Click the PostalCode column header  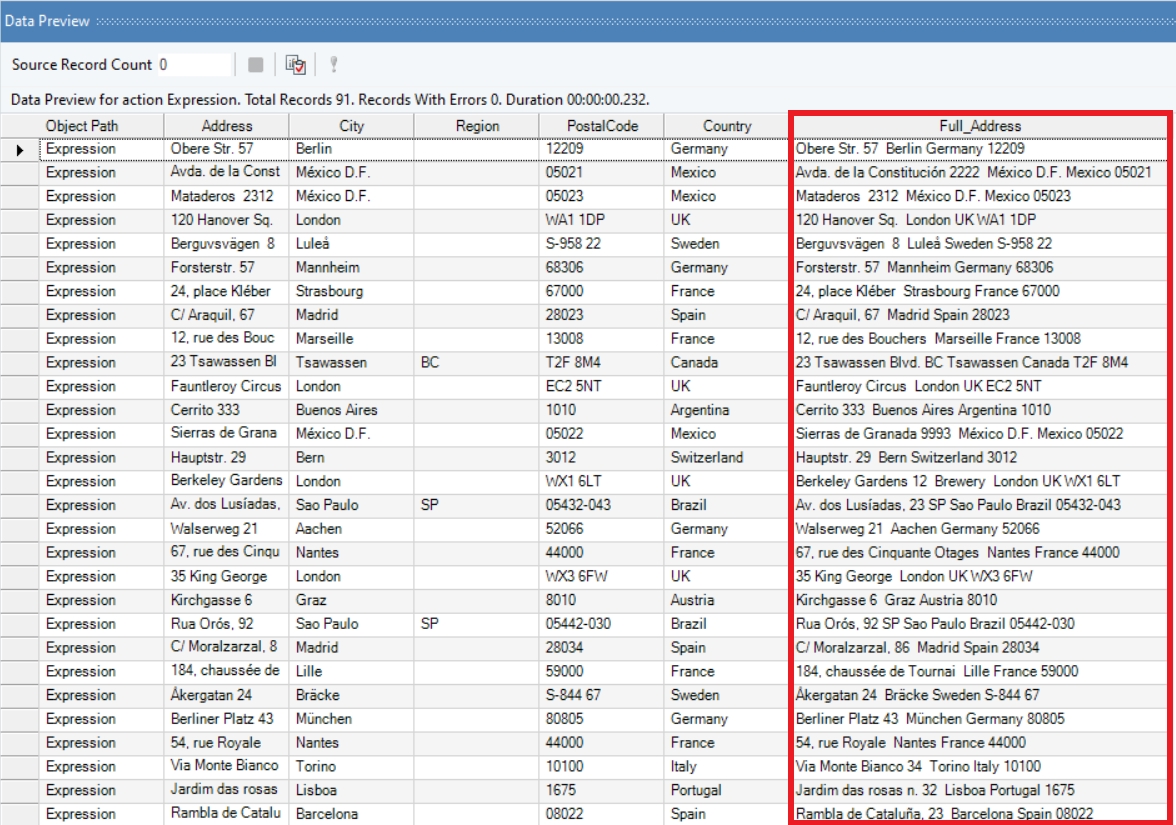(601, 126)
